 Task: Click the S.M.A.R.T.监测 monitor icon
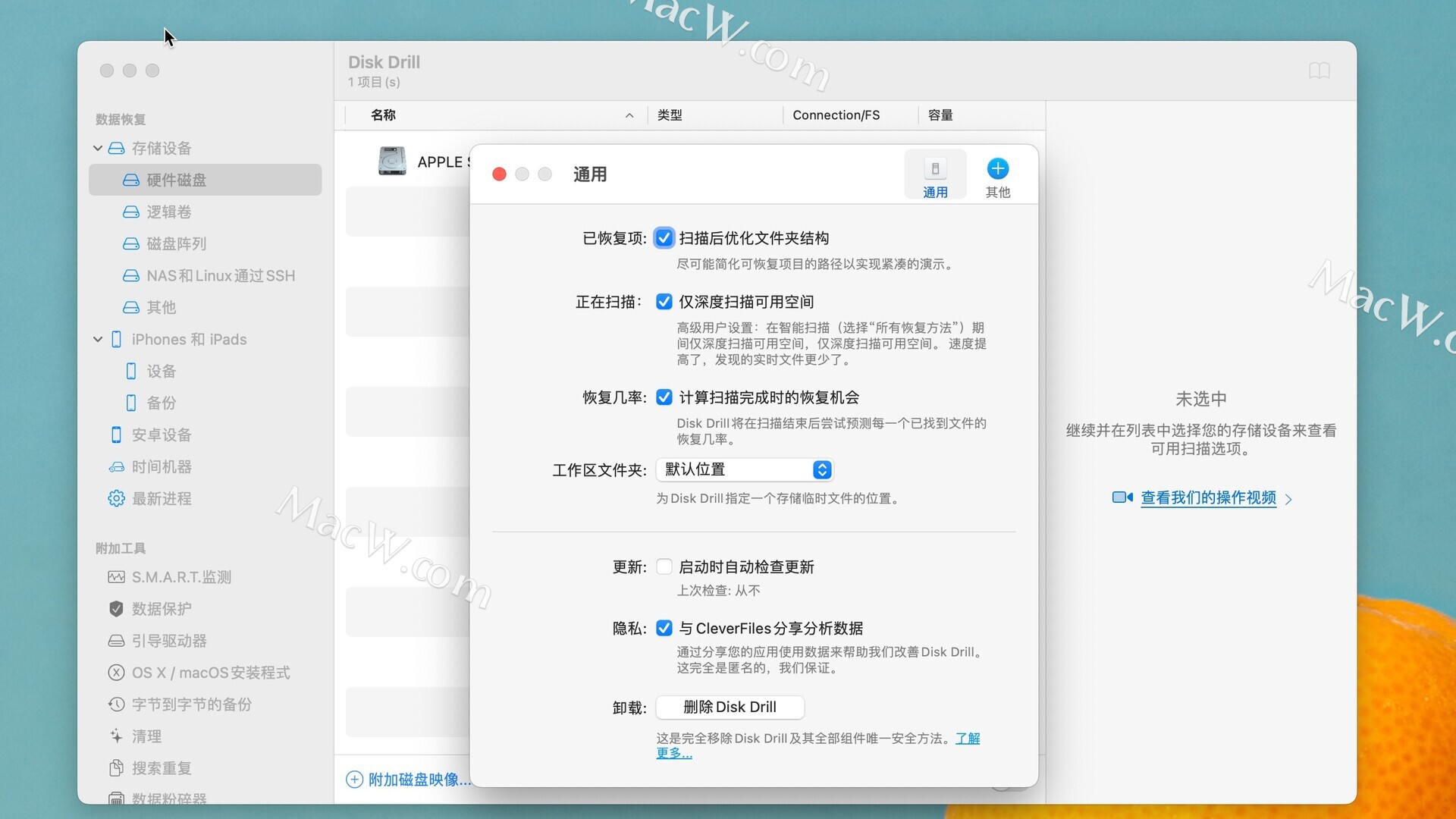[x=116, y=577]
